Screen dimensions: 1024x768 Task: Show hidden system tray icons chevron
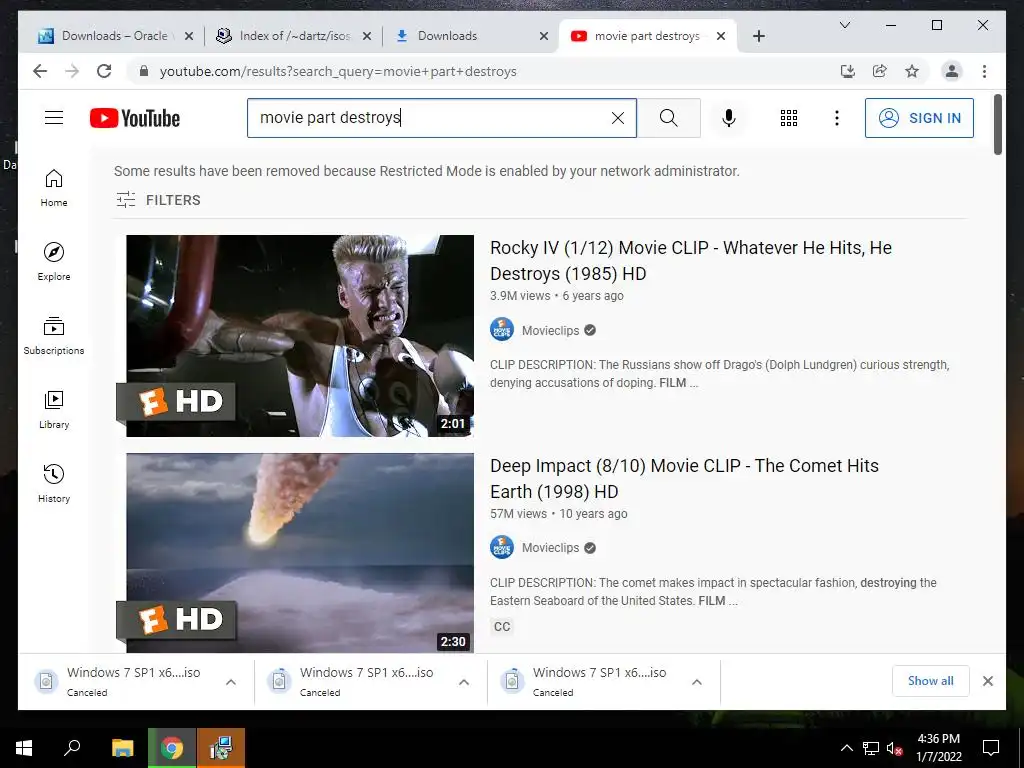[846, 748]
